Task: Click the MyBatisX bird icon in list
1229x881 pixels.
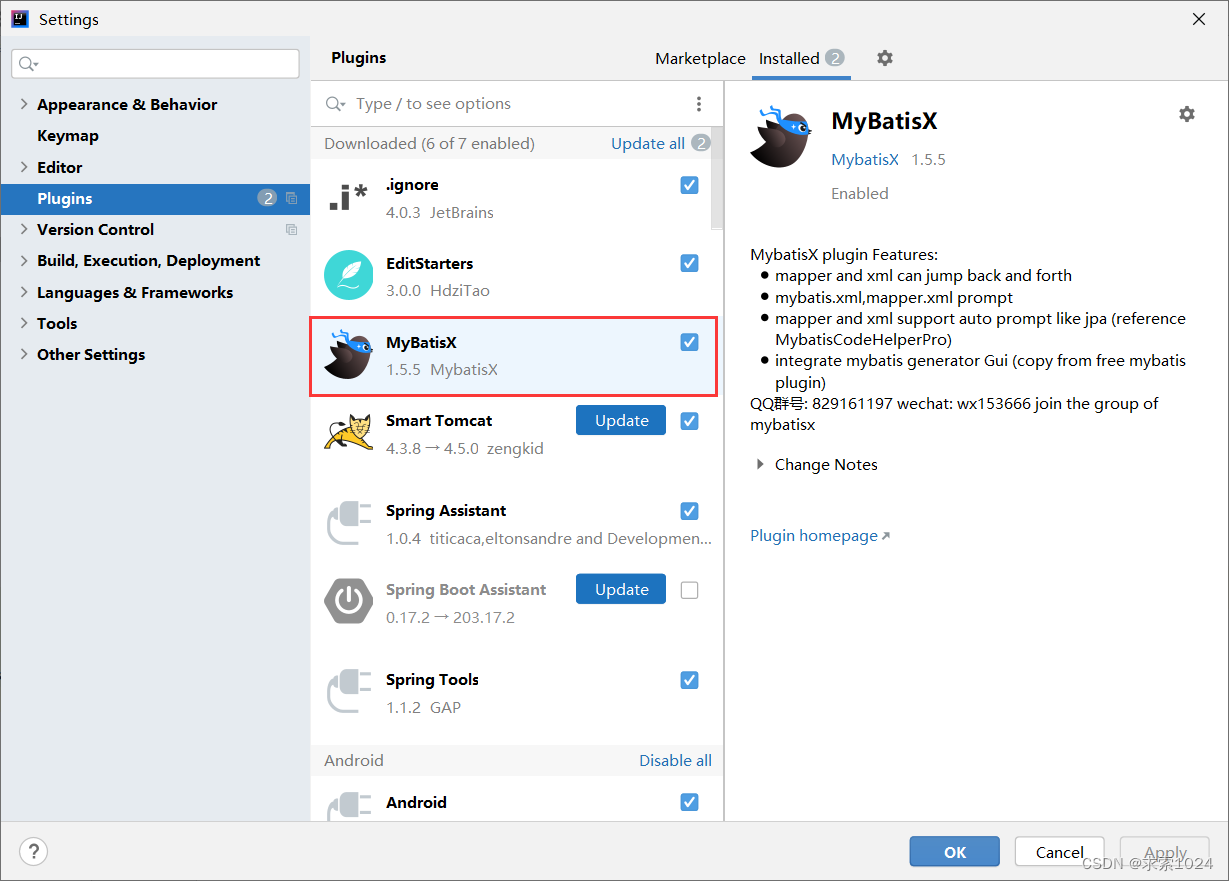Action: click(348, 354)
